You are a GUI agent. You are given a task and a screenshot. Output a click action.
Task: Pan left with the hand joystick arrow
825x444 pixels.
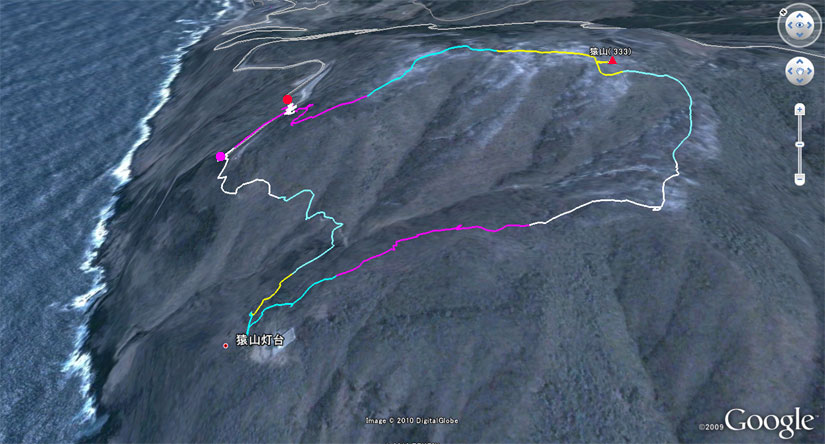791,72
